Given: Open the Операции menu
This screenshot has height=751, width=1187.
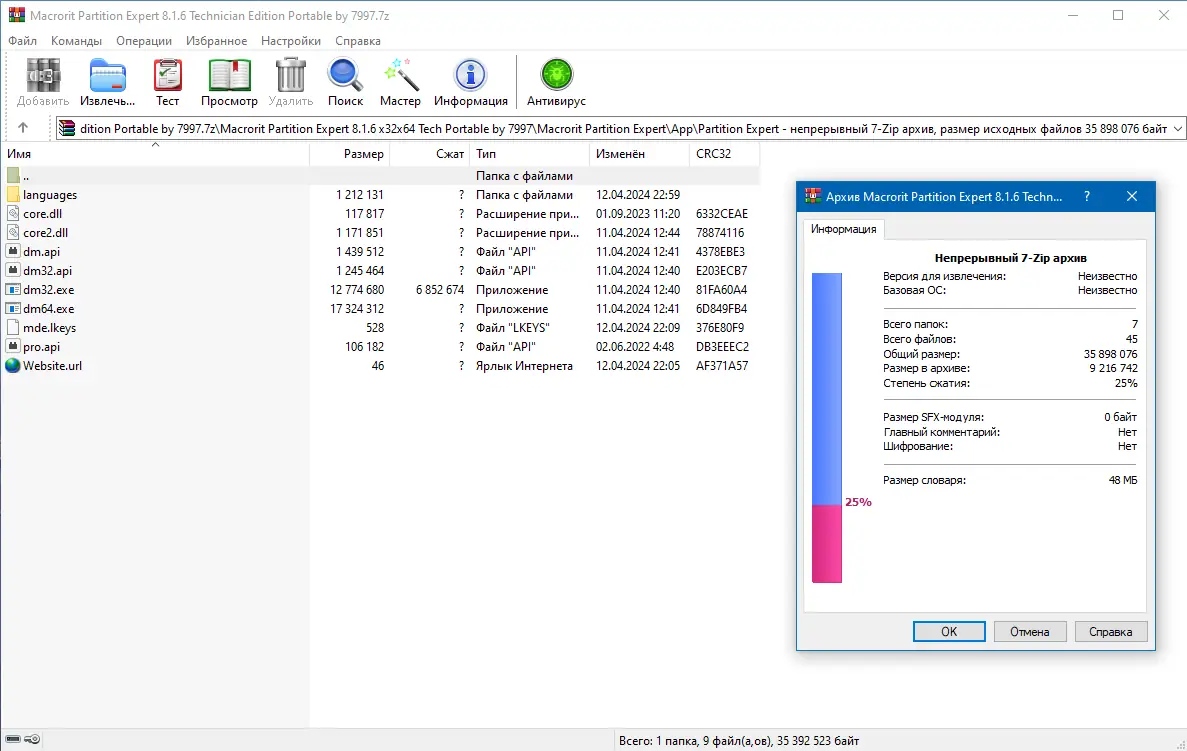Looking at the screenshot, I should click(x=144, y=41).
